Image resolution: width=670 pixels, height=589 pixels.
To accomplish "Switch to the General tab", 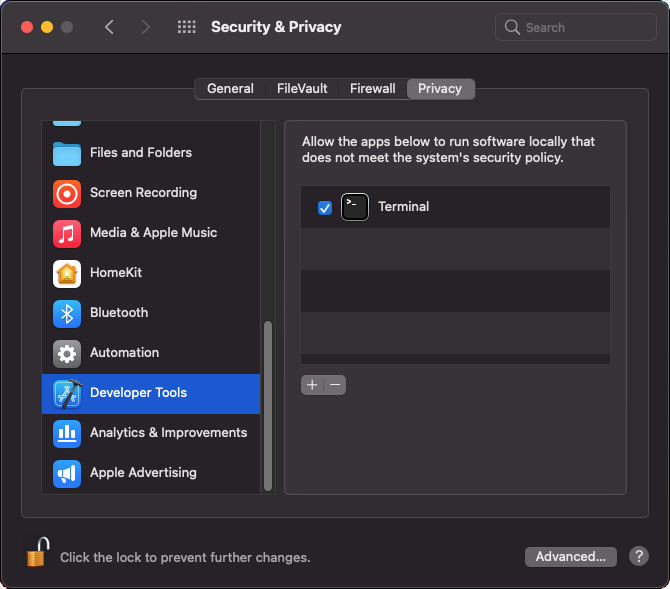I will (x=230, y=88).
